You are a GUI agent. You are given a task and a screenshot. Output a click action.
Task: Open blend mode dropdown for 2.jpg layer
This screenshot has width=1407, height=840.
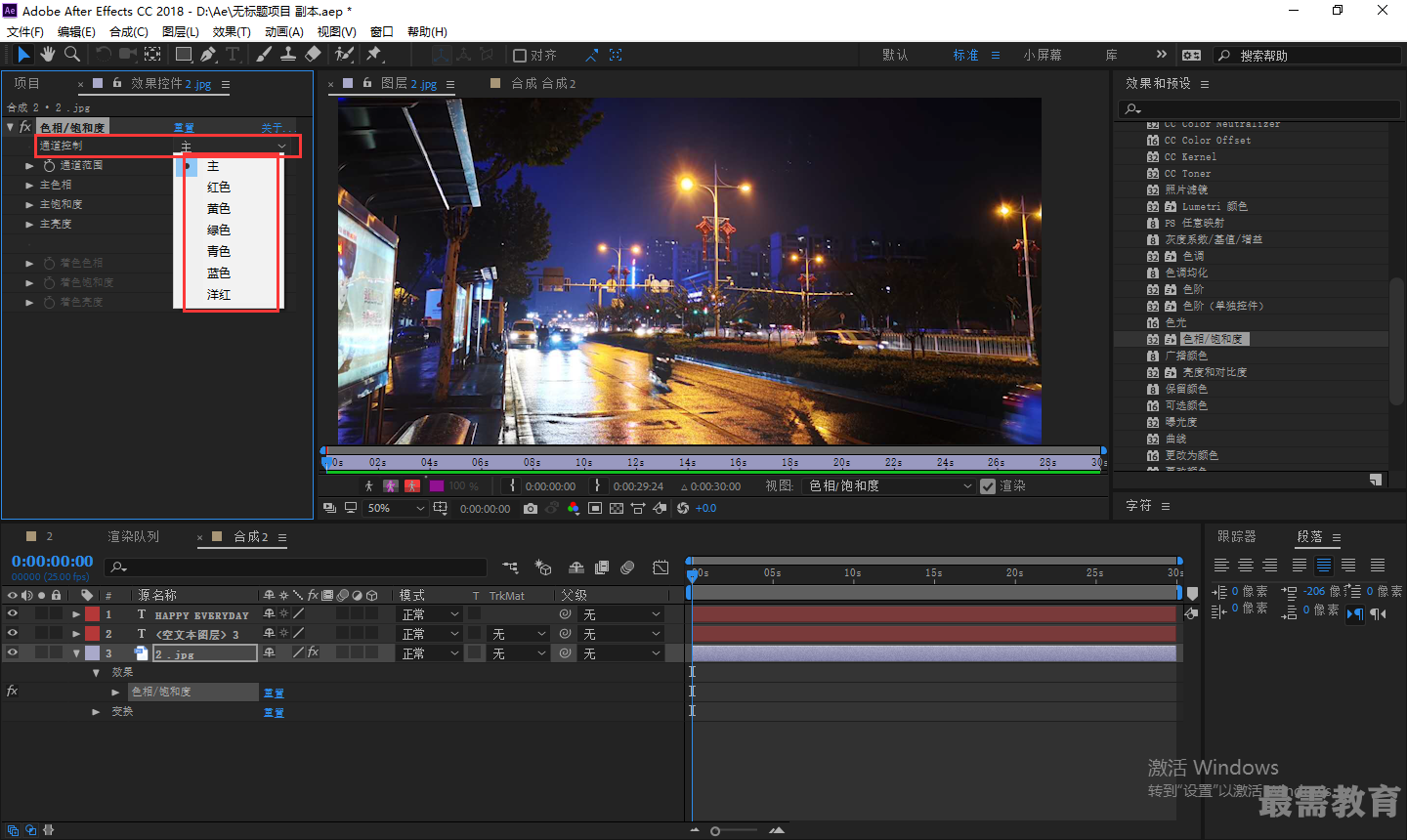(430, 653)
